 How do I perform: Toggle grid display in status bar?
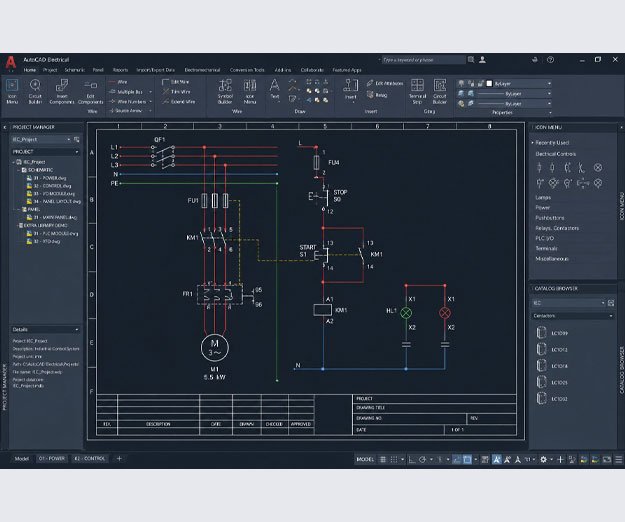(x=383, y=459)
